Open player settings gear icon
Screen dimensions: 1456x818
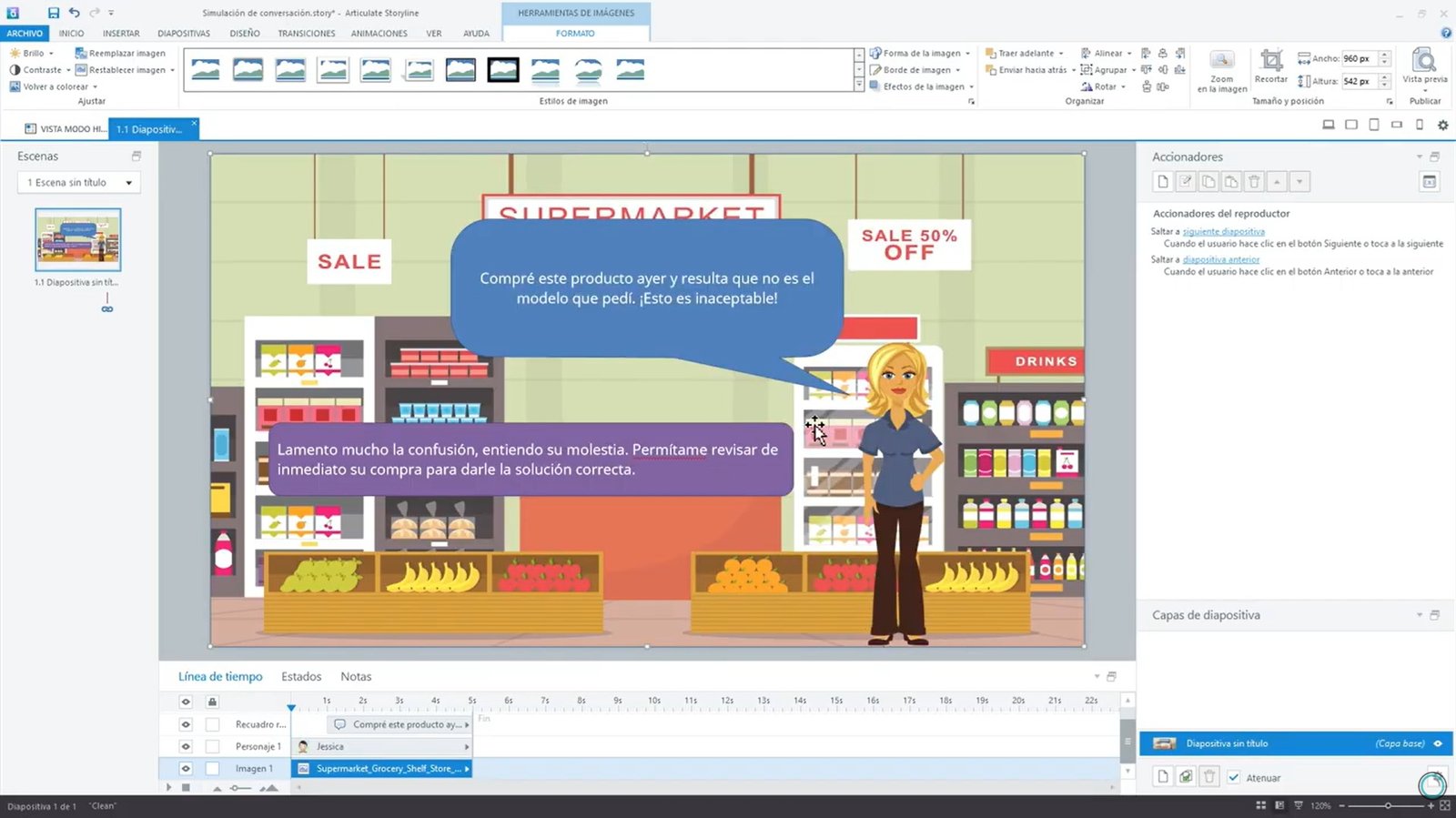point(1442,125)
